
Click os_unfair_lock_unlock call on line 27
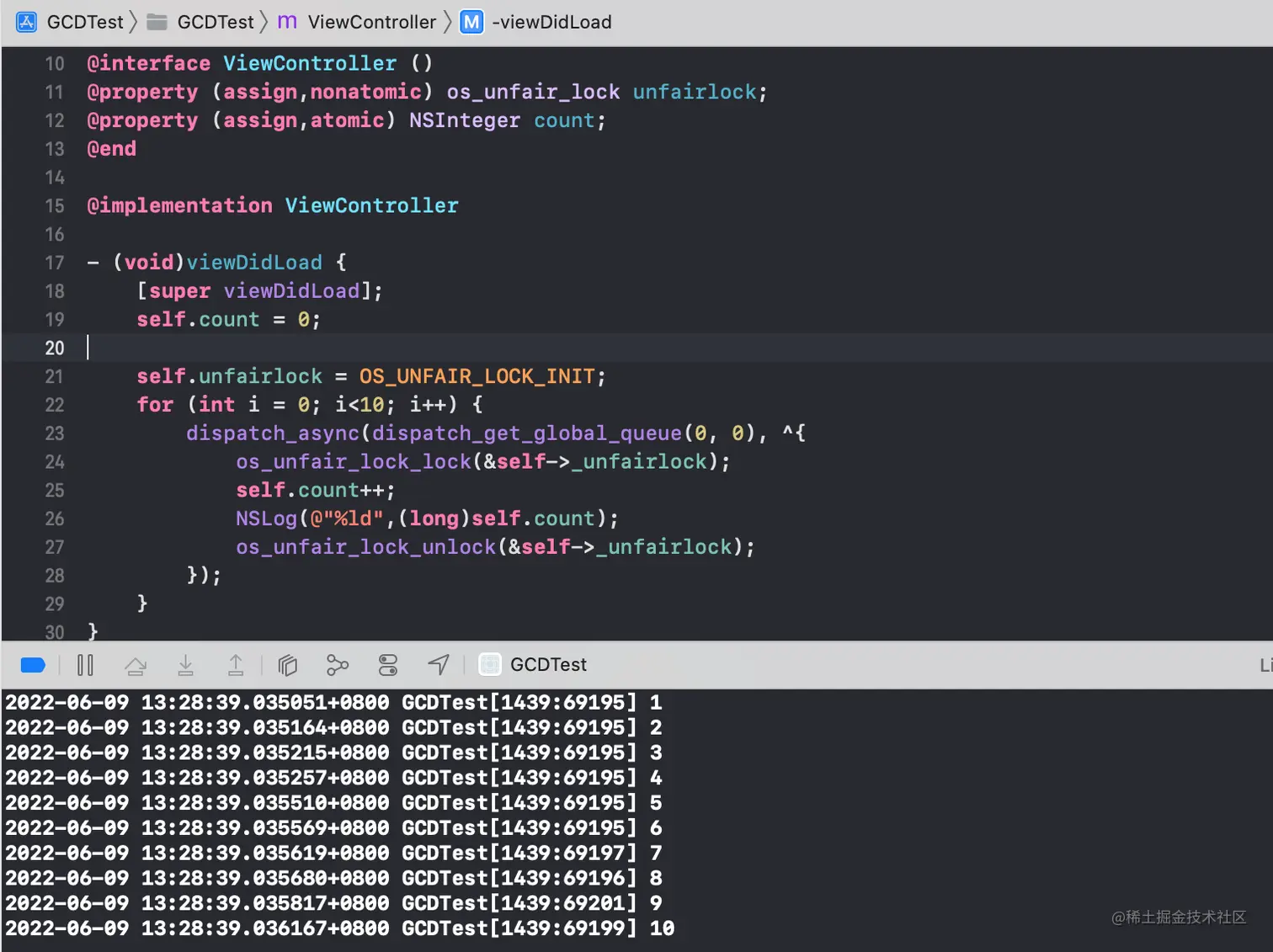click(366, 547)
